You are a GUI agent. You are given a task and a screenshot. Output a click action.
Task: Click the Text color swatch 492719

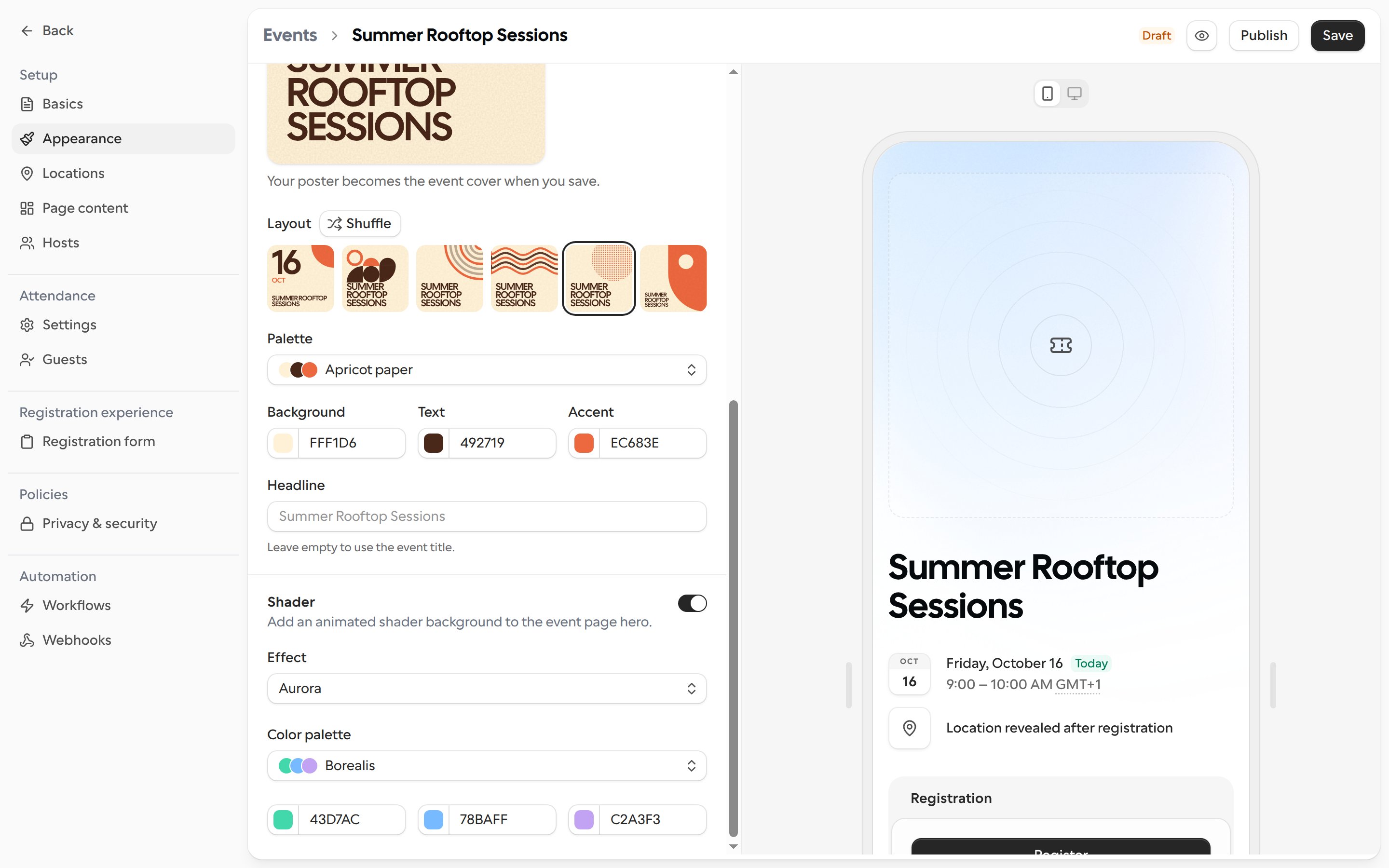point(434,443)
